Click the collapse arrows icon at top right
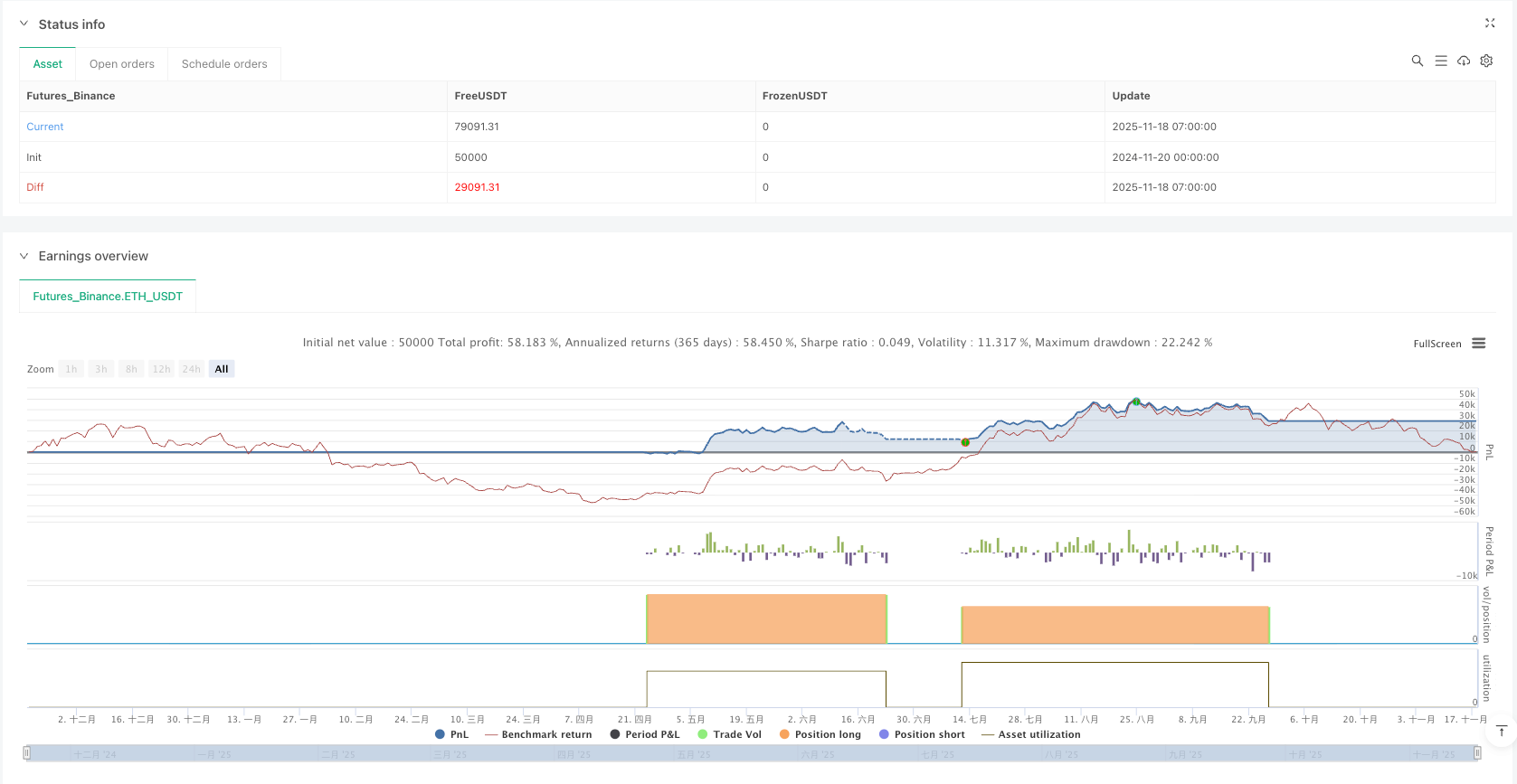The image size is (1517, 784). [x=1490, y=24]
